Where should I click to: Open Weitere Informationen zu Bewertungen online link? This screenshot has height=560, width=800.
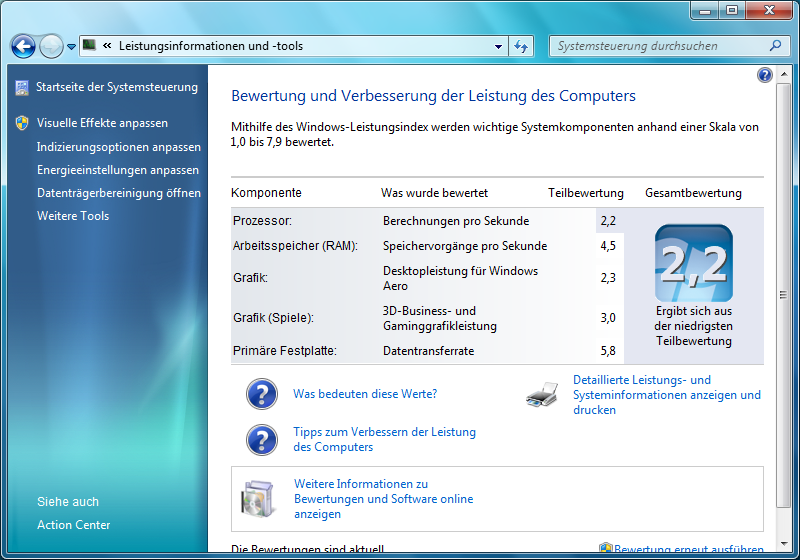click(x=384, y=499)
